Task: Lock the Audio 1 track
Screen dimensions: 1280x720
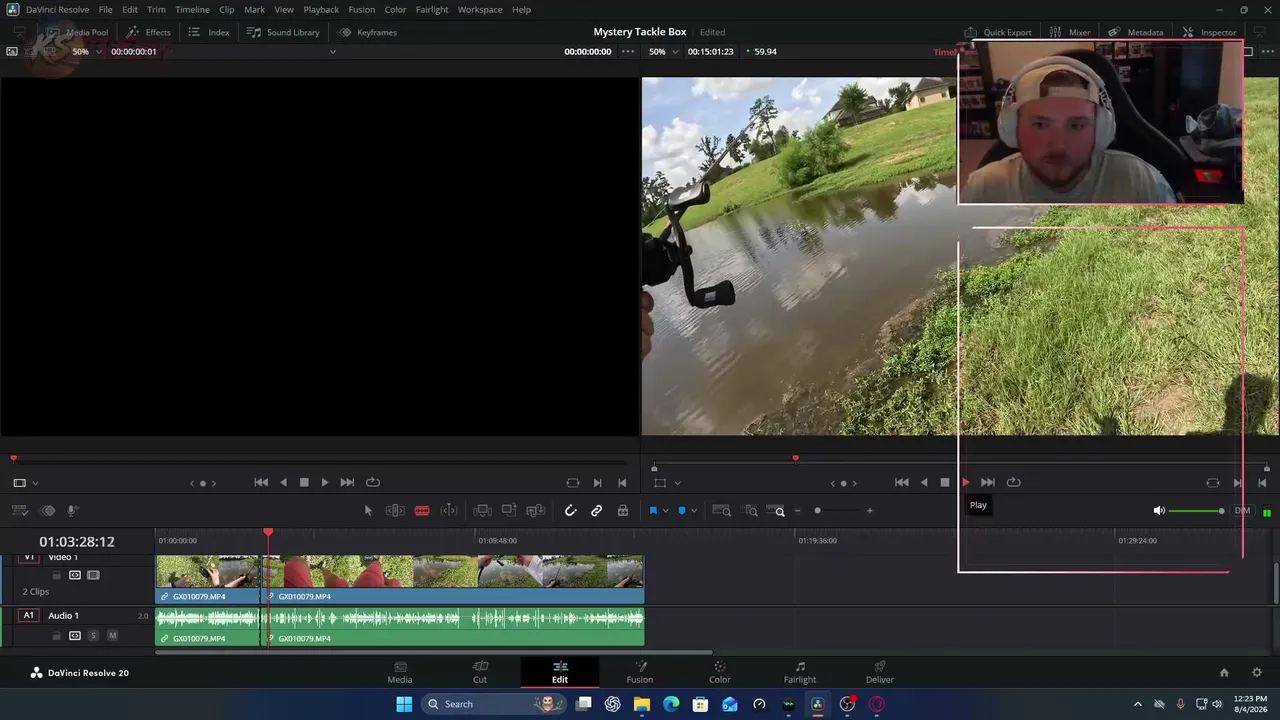Action: coord(56,636)
